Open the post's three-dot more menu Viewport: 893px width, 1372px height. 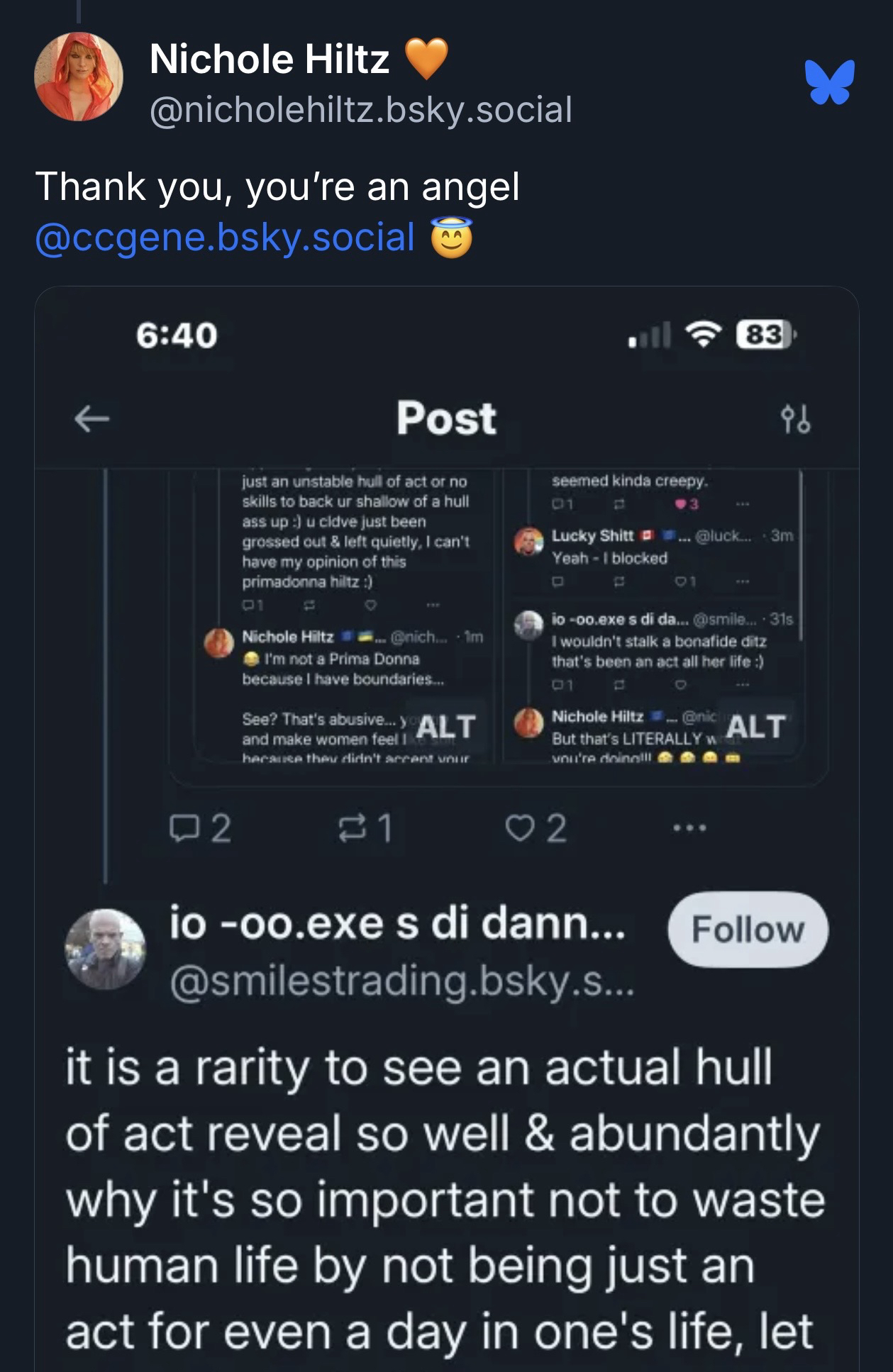pyautogui.click(x=690, y=827)
